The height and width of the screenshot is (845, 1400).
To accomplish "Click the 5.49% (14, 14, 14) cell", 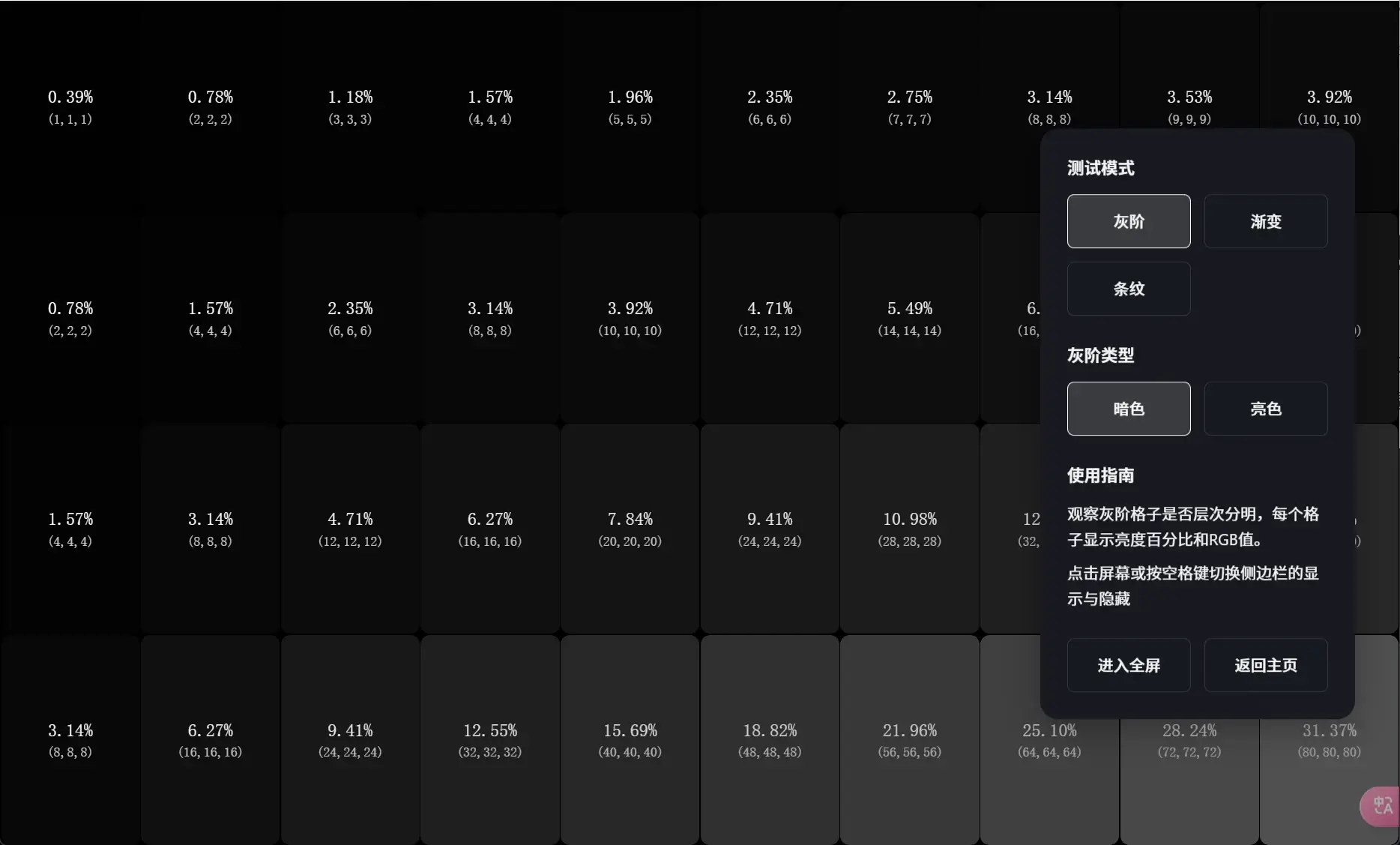I will (909, 319).
